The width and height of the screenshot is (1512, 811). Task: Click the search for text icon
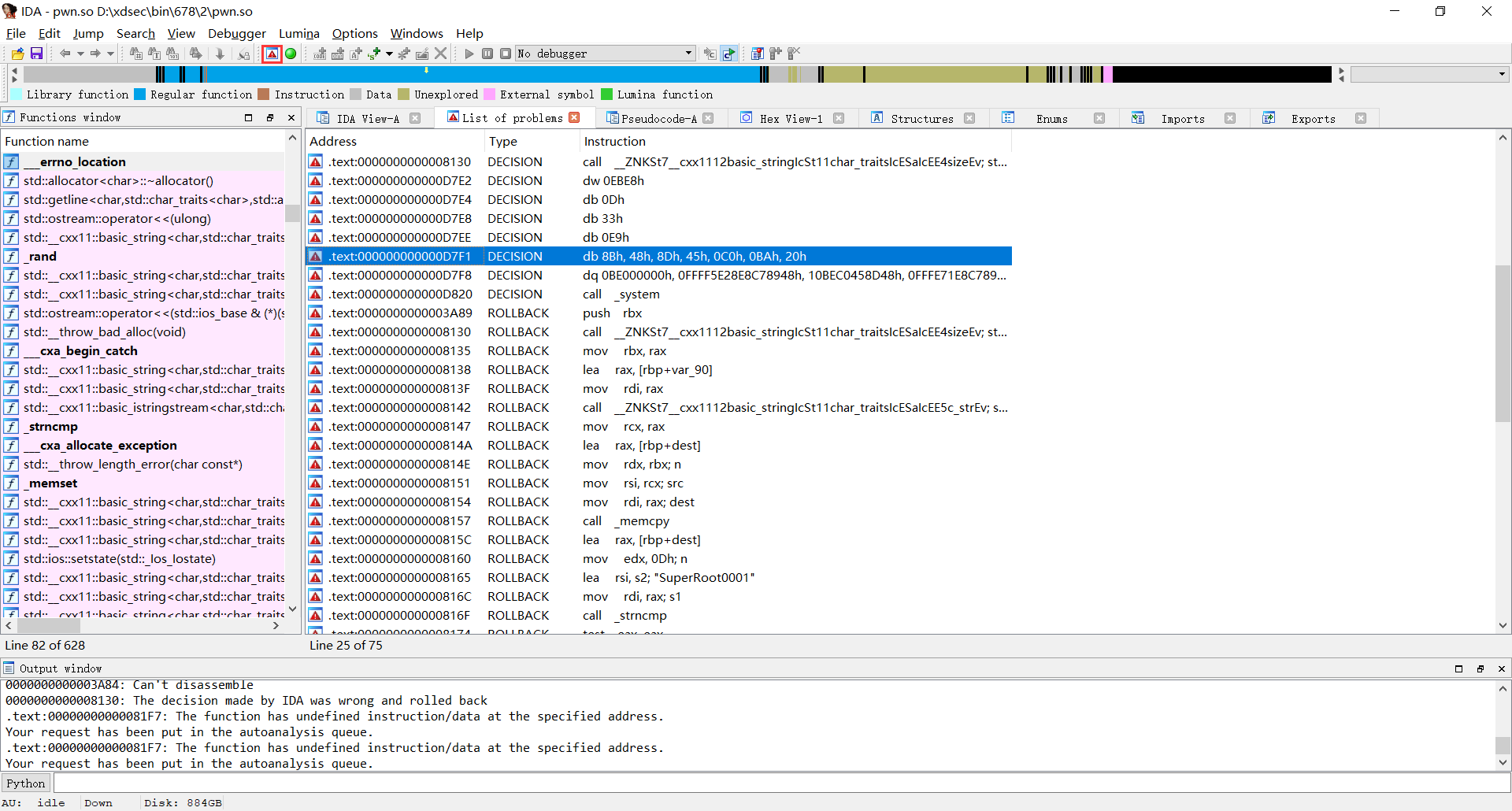[x=154, y=54]
